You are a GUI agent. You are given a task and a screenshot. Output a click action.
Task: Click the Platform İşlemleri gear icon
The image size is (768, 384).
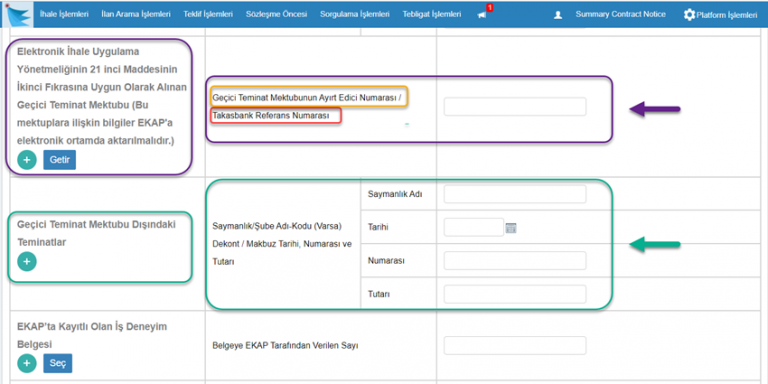[689, 15]
